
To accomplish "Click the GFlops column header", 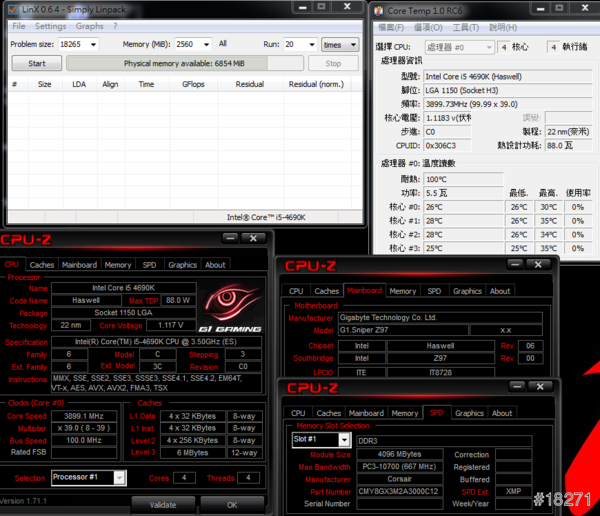I will click(194, 85).
